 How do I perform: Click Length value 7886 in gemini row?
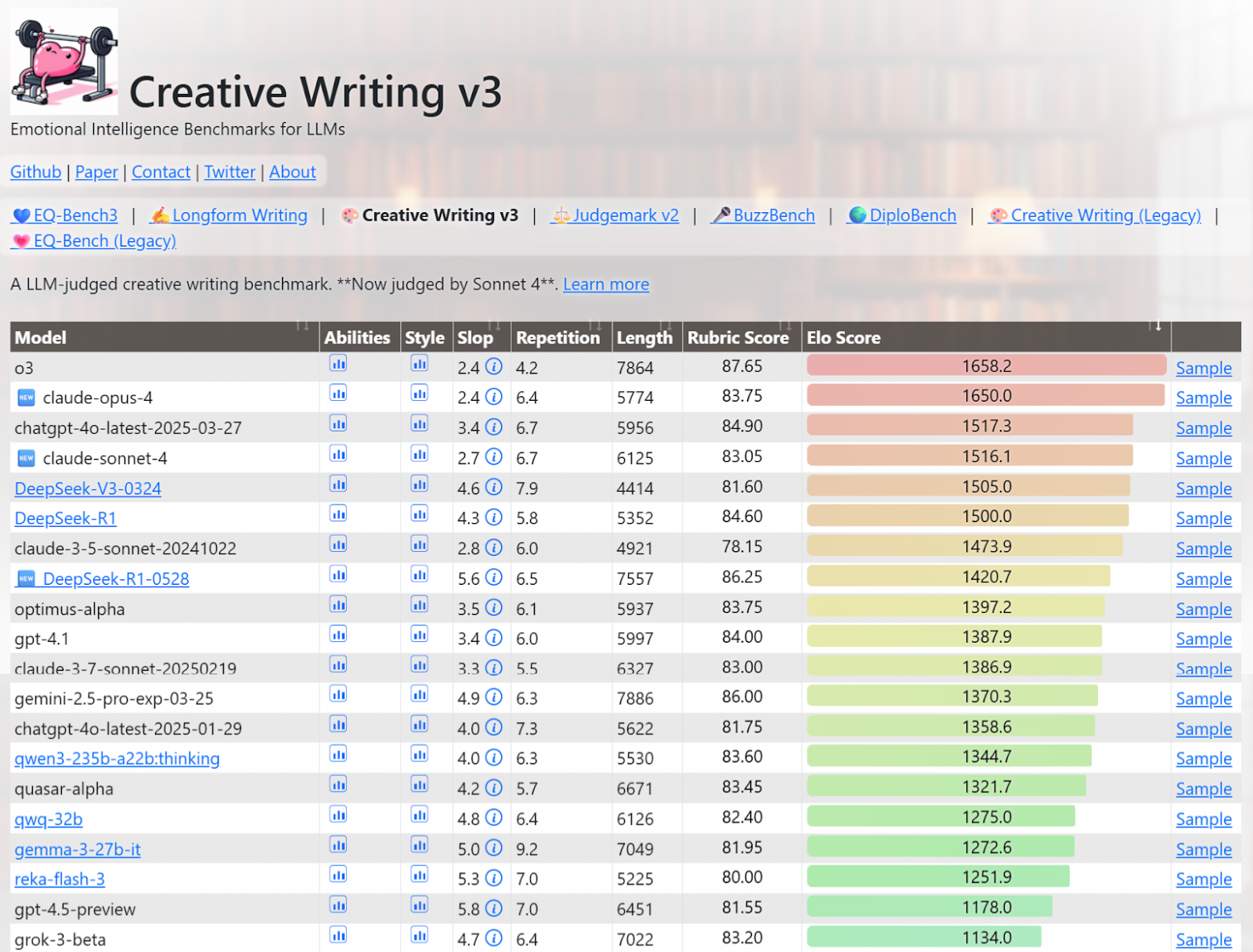(x=635, y=699)
